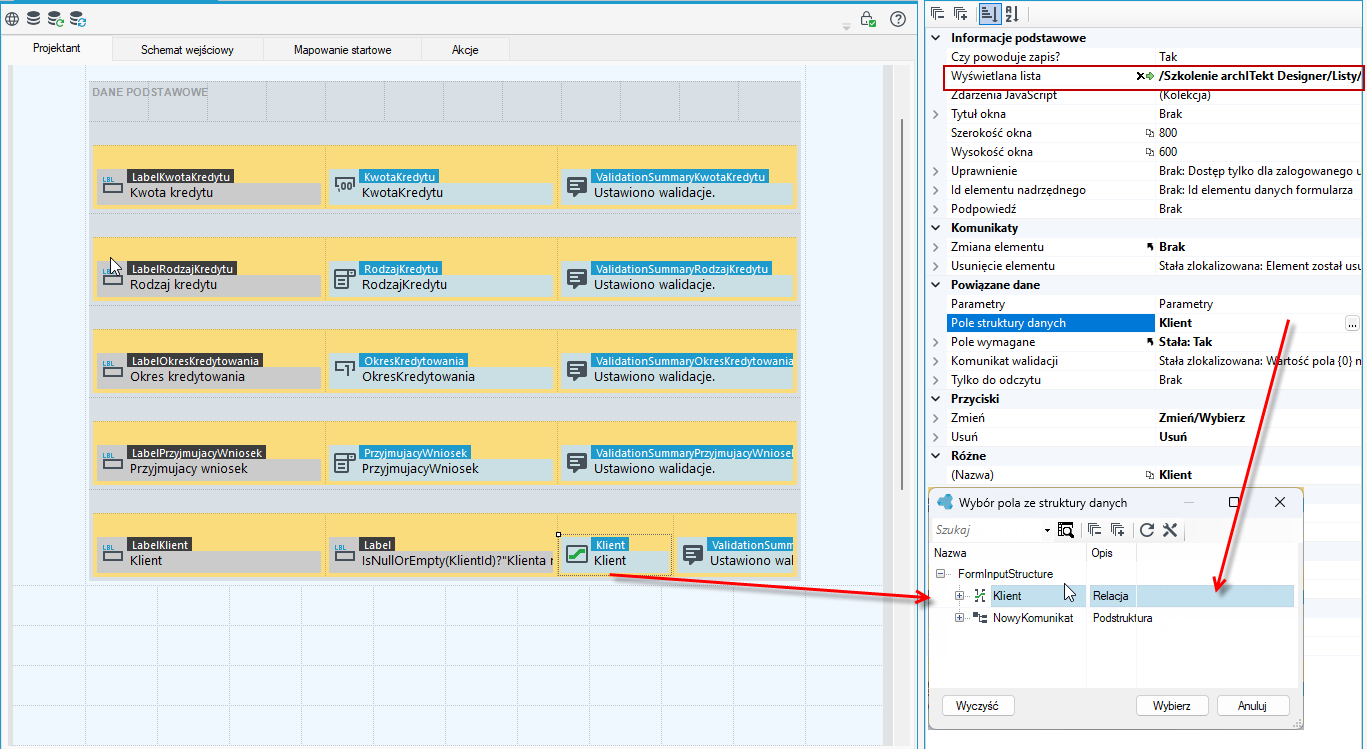Go to the Akcje tab
The image size is (1367, 749).
click(x=465, y=49)
